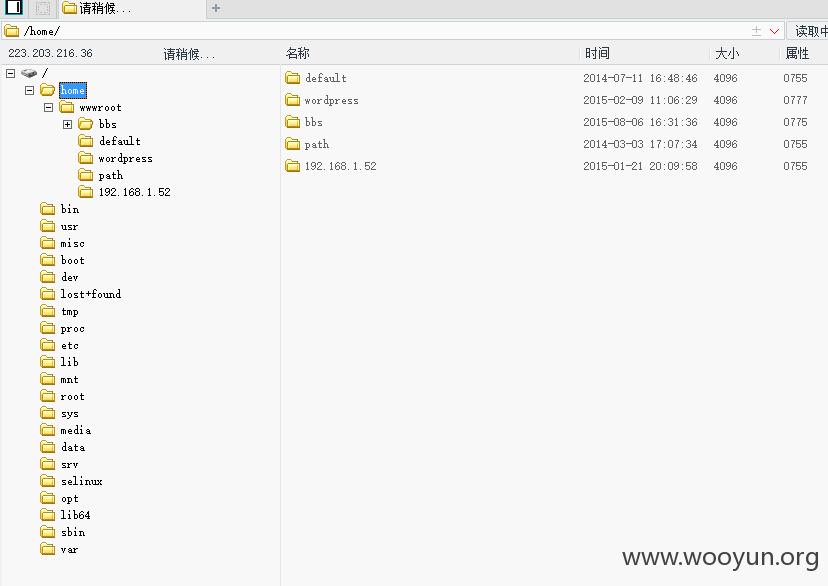Viewport: 828px width, 586px height.
Task: Select data folder in tree
Action: (x=72, y=447)
